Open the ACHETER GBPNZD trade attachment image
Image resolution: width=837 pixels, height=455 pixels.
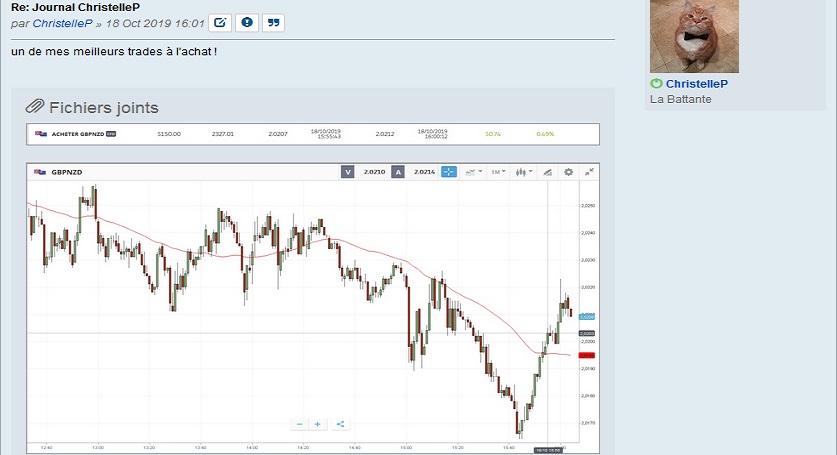(312, 133)
